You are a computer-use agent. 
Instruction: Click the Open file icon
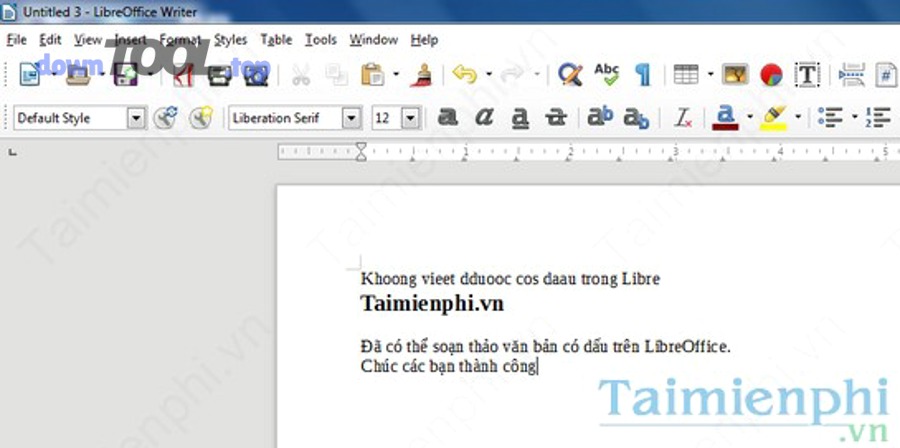click(78, 74)
